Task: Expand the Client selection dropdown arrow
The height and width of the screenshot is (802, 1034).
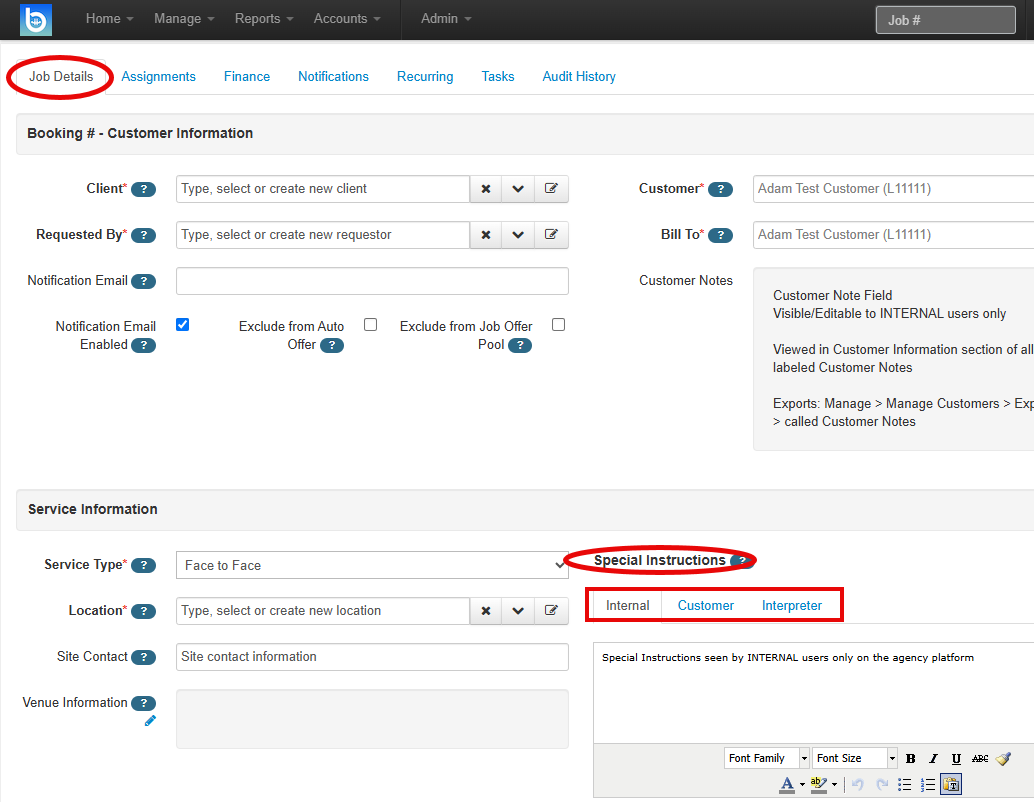Action: [518, 189]
